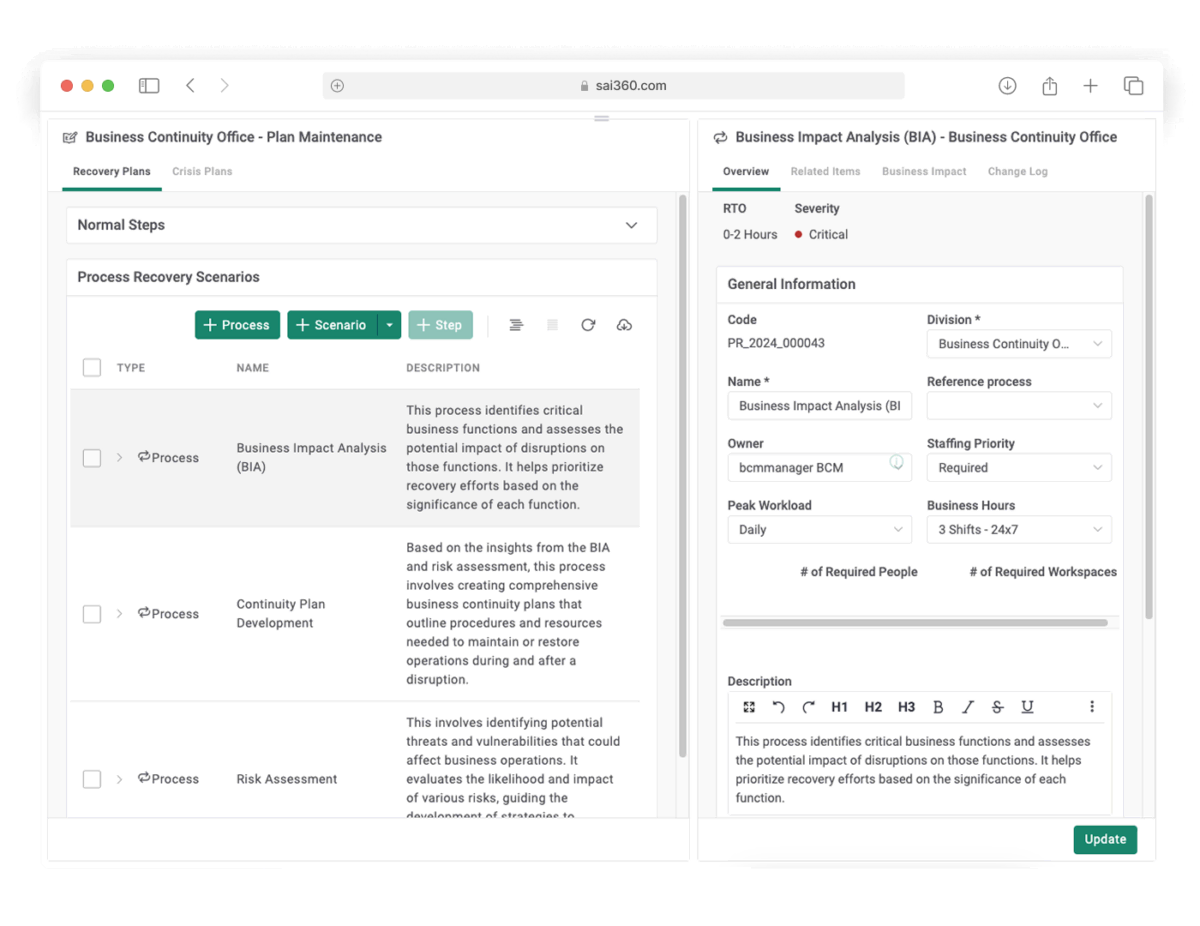The image size is (1200, 926).
Task: Click the info icon in Owner field
Action: point(896,462)
